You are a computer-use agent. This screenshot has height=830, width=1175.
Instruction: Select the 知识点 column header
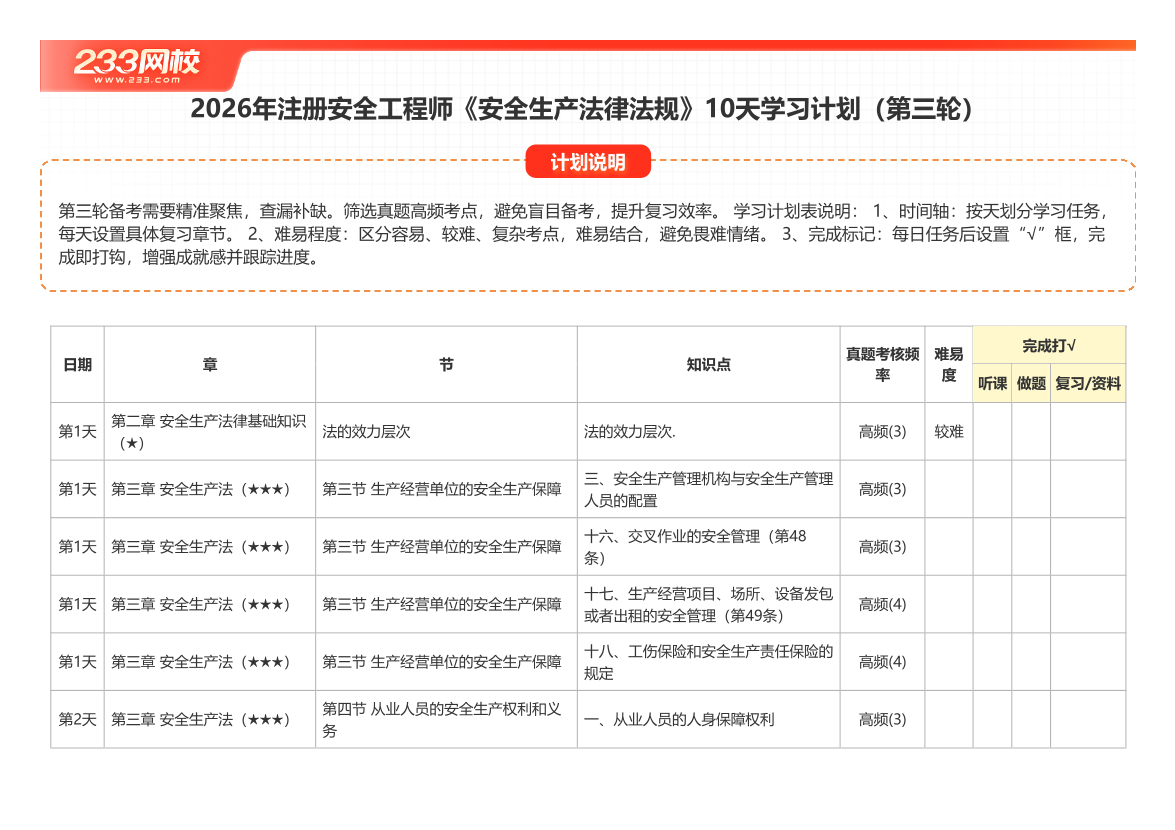click(708, 365)
